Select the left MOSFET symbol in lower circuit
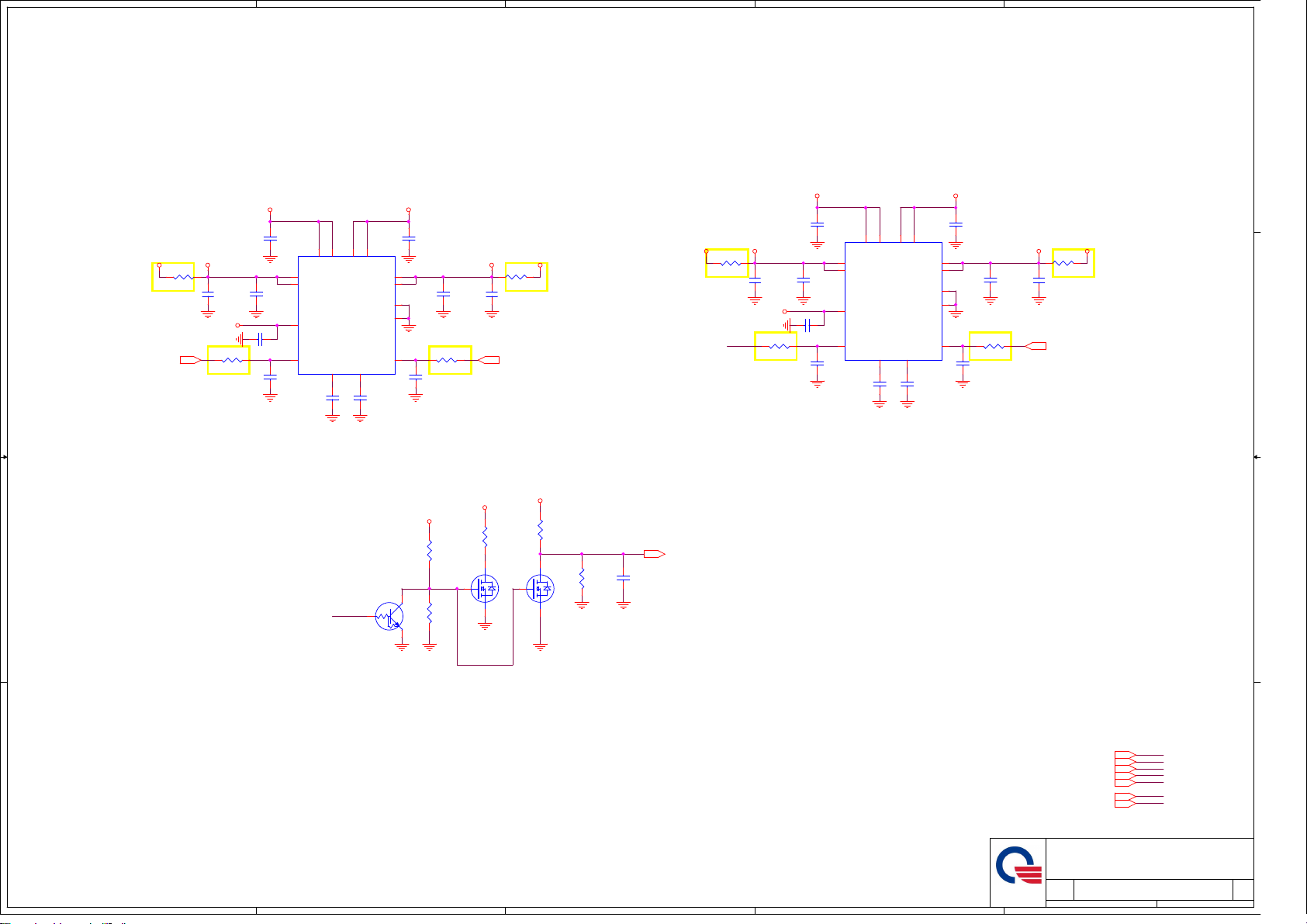Screen dimensions: 1307x924 pyautogui.click(x=485, y=588)
